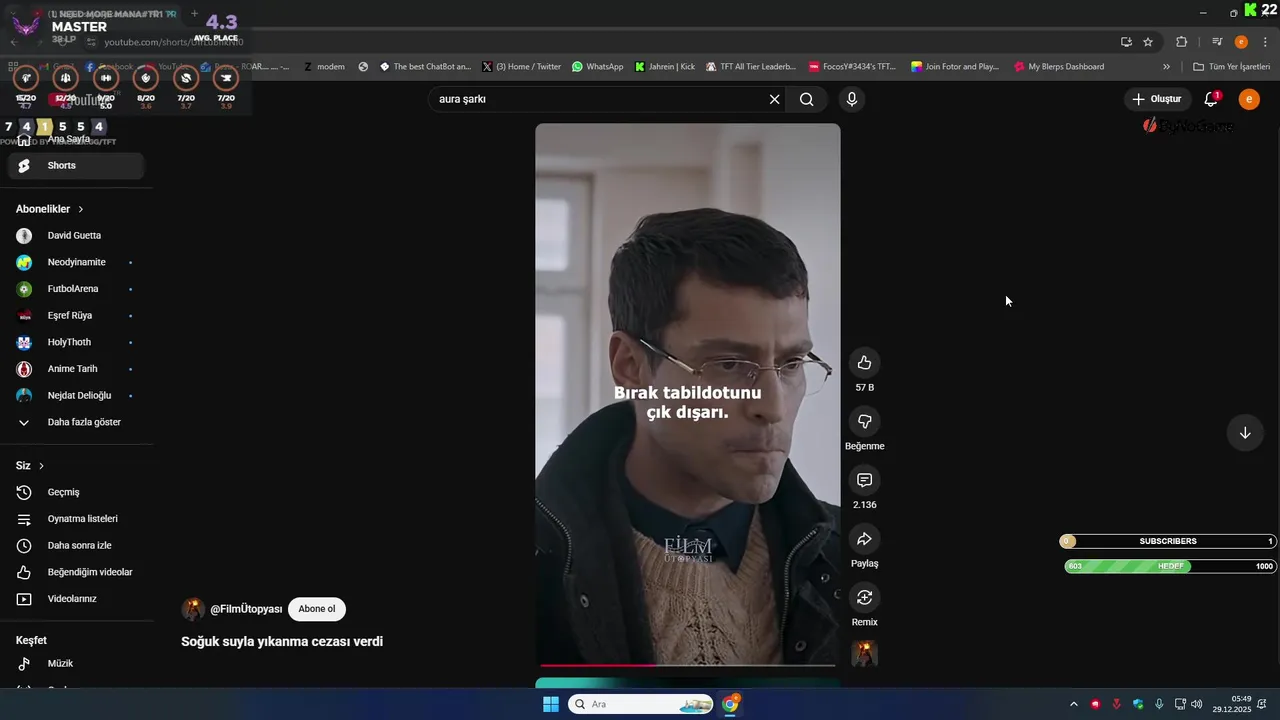Viewport: 1280px width, 720px height.
Task: Open Tüm Yer İşaretleri bookmarks folder
Action: (1231, 67)
